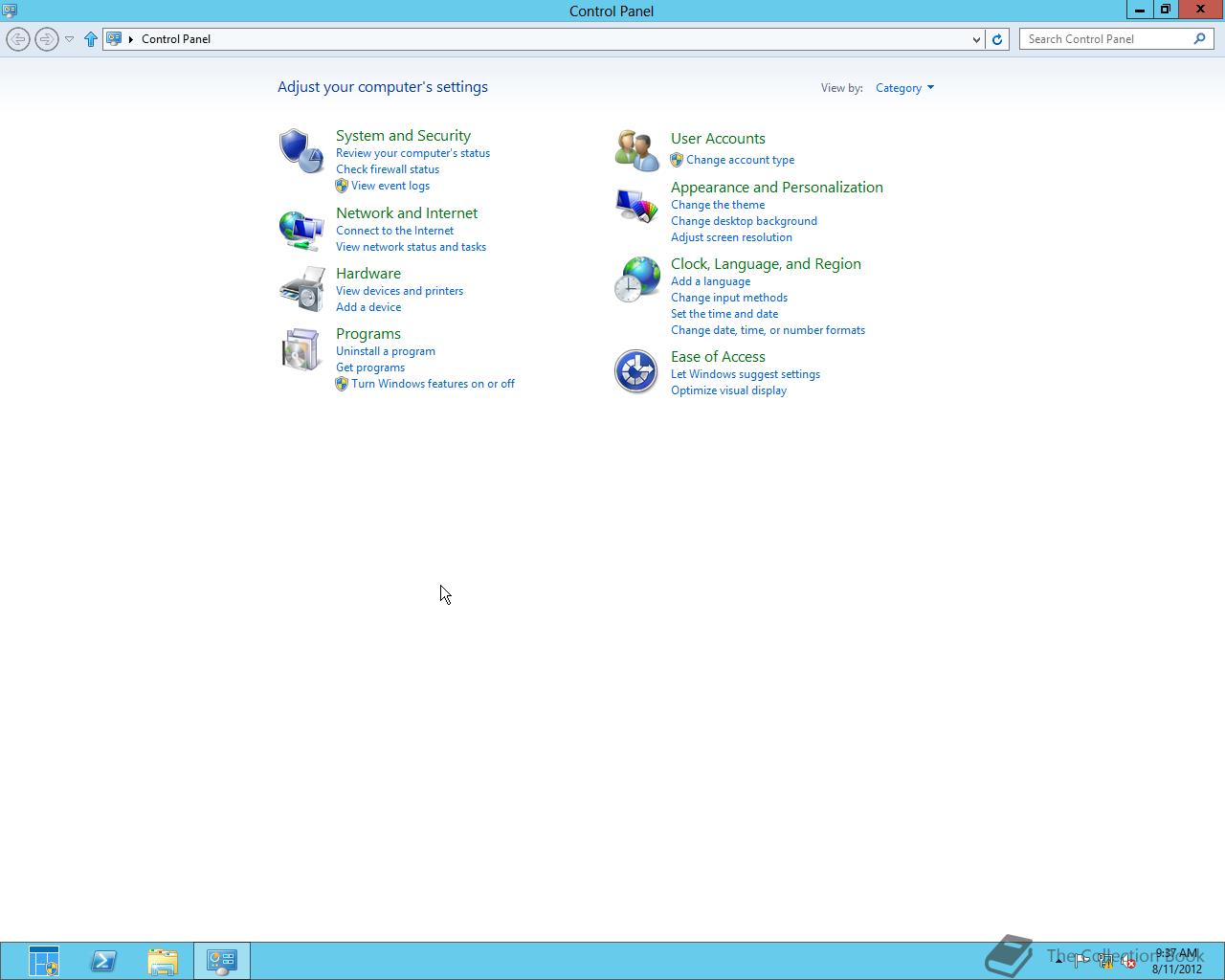Click Set the time and date
The width and height of the screenshot is (1225, 980).
(x=724, y=314)
